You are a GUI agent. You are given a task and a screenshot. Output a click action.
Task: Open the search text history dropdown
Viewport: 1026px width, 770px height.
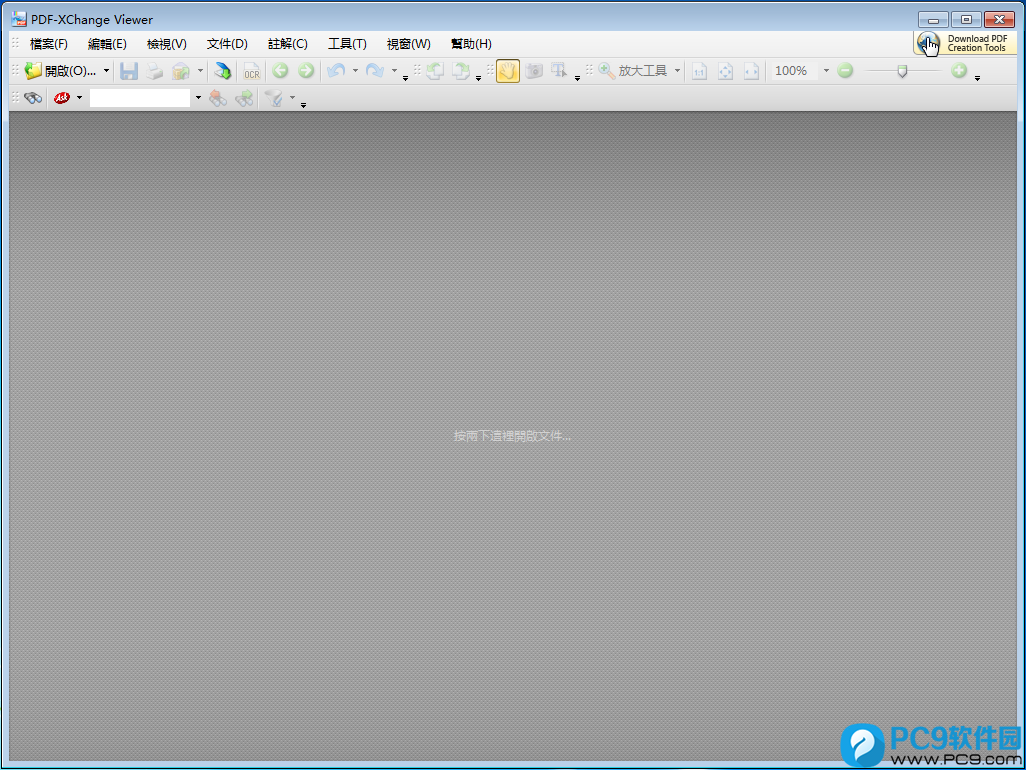198,98
